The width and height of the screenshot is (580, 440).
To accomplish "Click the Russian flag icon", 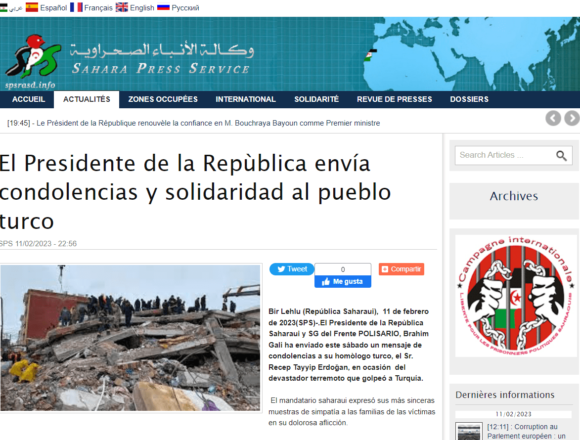I will tap(163, 7).
